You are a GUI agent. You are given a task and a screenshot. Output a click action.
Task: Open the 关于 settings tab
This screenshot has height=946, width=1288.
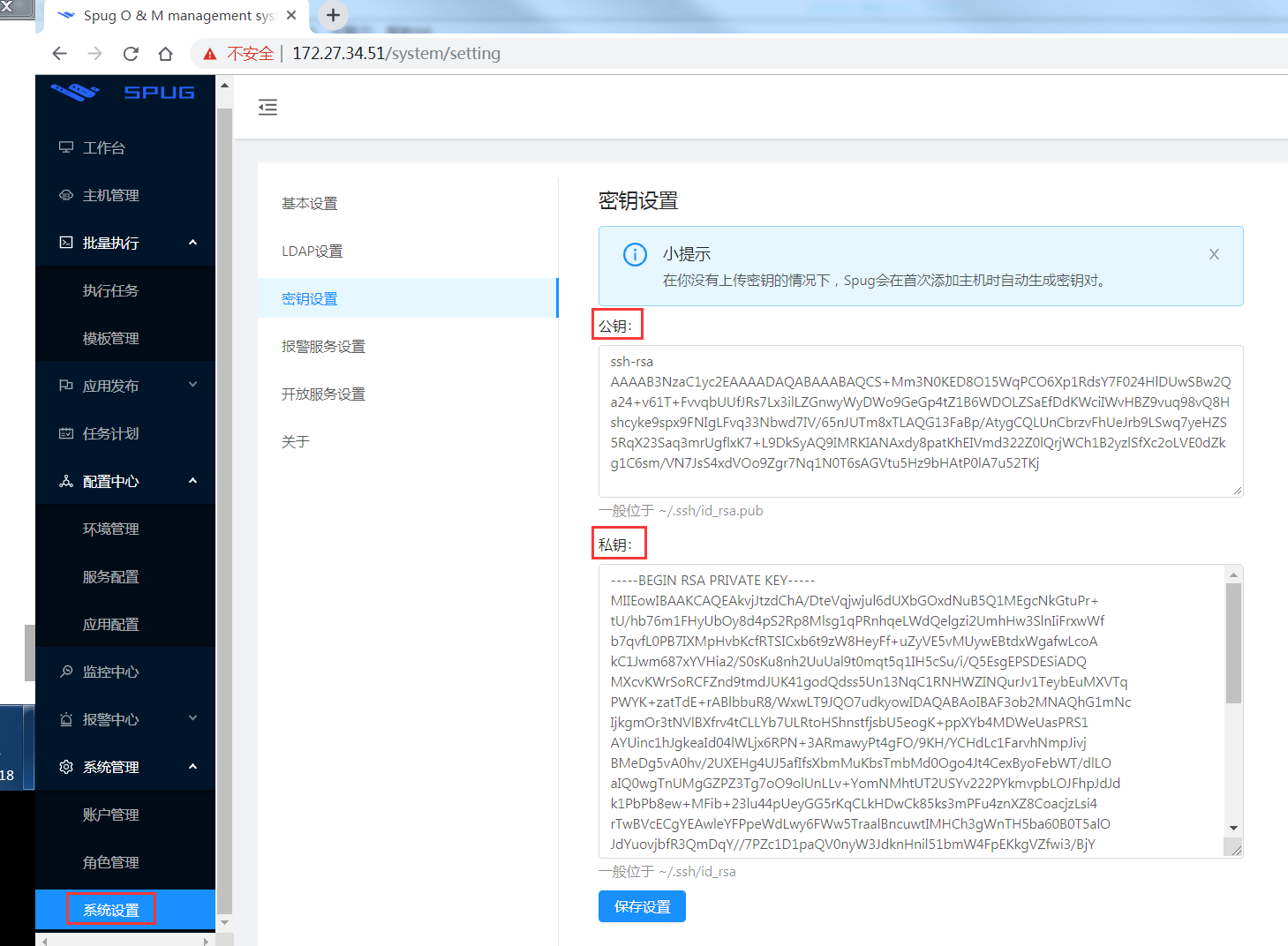point(408,441)
